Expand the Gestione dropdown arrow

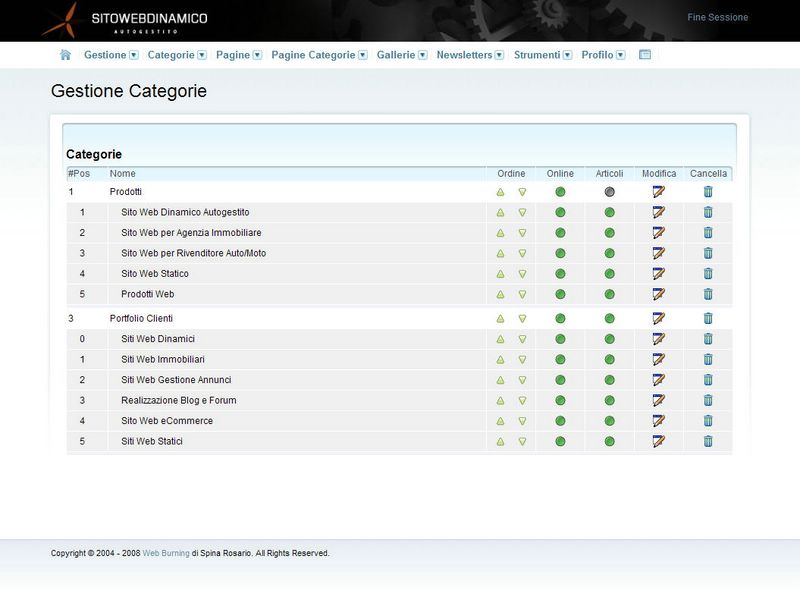[134, 55]
